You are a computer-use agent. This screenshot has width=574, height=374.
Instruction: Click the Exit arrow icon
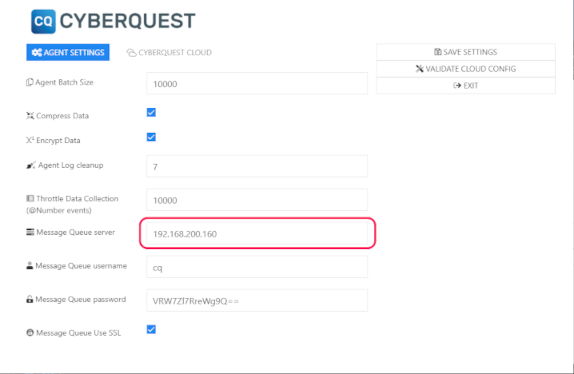[457, 86]
